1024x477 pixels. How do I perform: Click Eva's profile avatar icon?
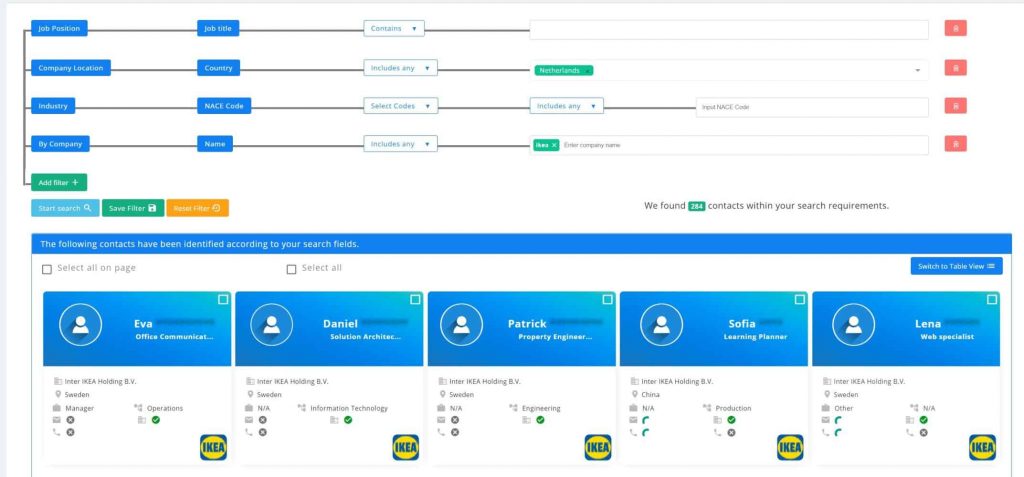80,324
